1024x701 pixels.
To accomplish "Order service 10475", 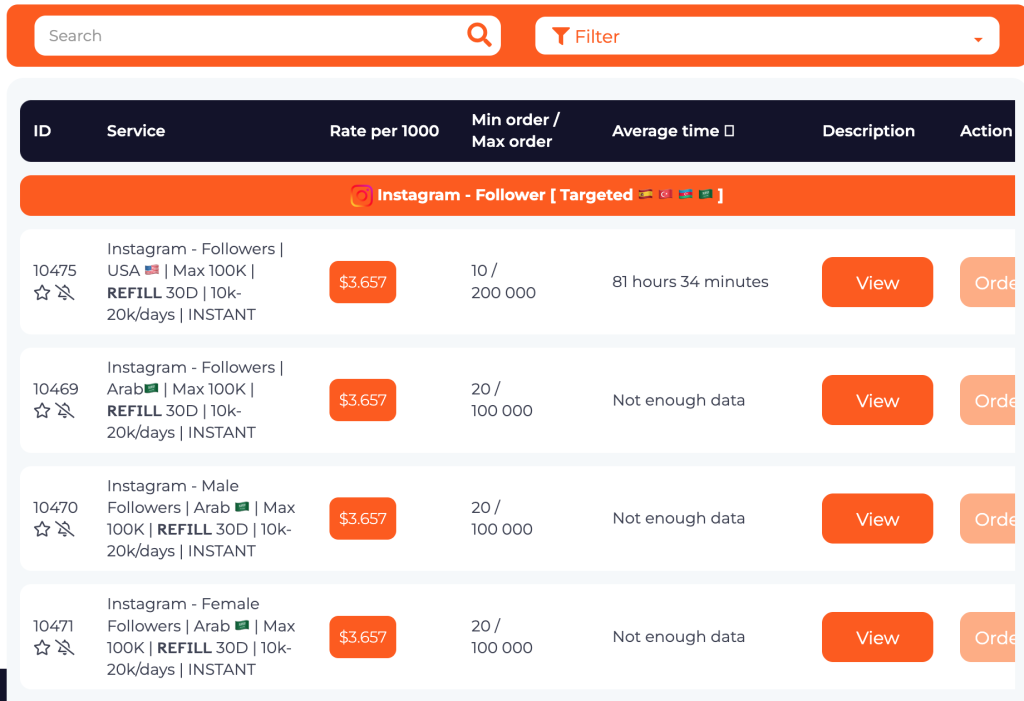I will (987, 282).
